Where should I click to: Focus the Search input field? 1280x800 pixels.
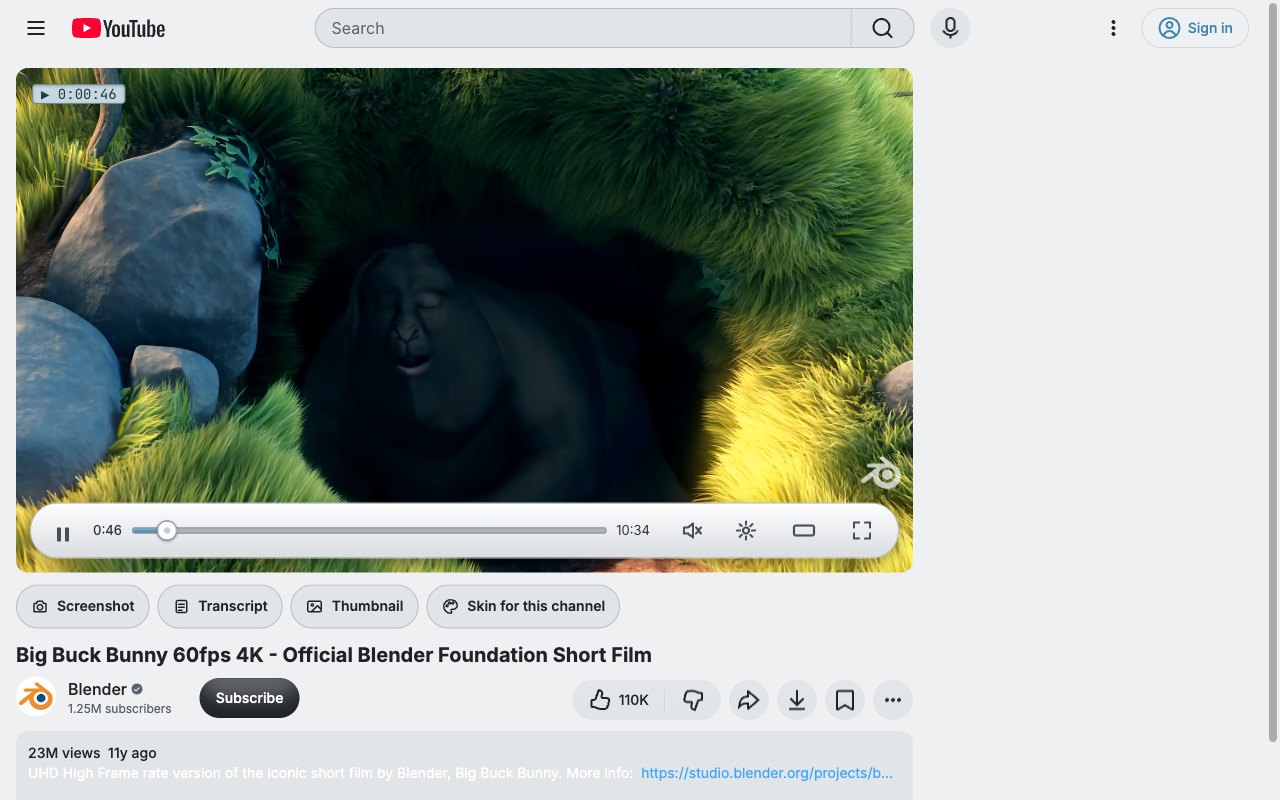(x=583, y=28)
